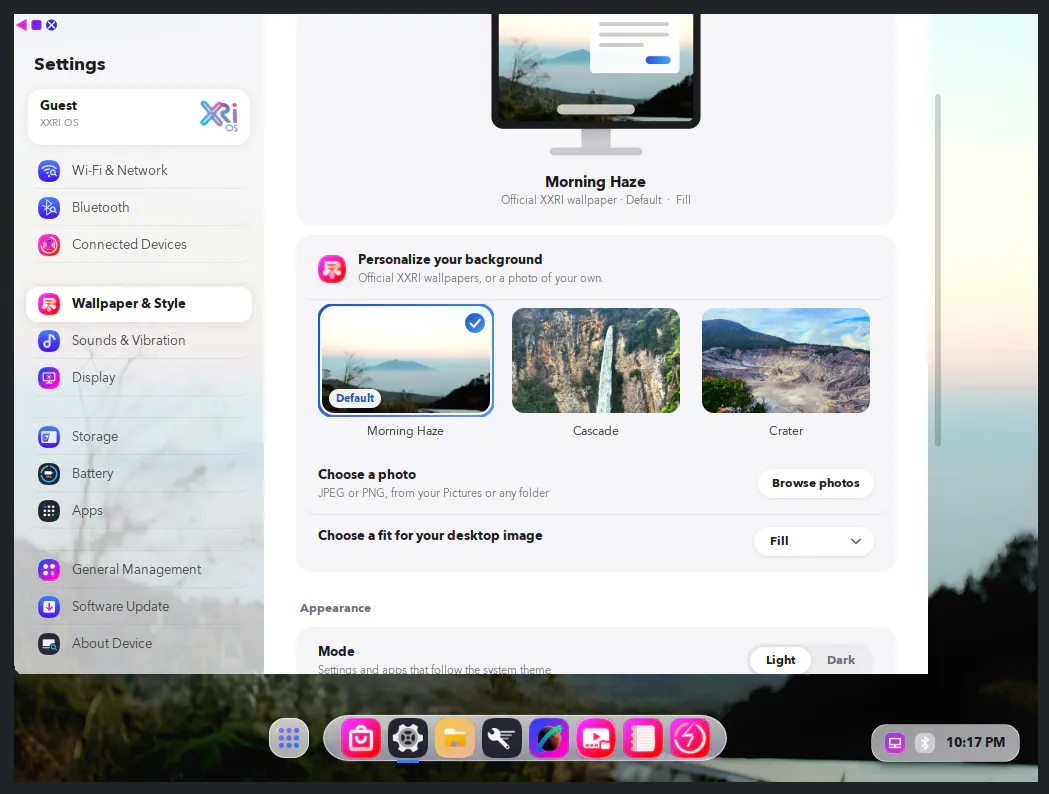The width and height of the screenshot is (1049, 794).
Task: Click the 'Mode' setting label
Action: (336, 652)
